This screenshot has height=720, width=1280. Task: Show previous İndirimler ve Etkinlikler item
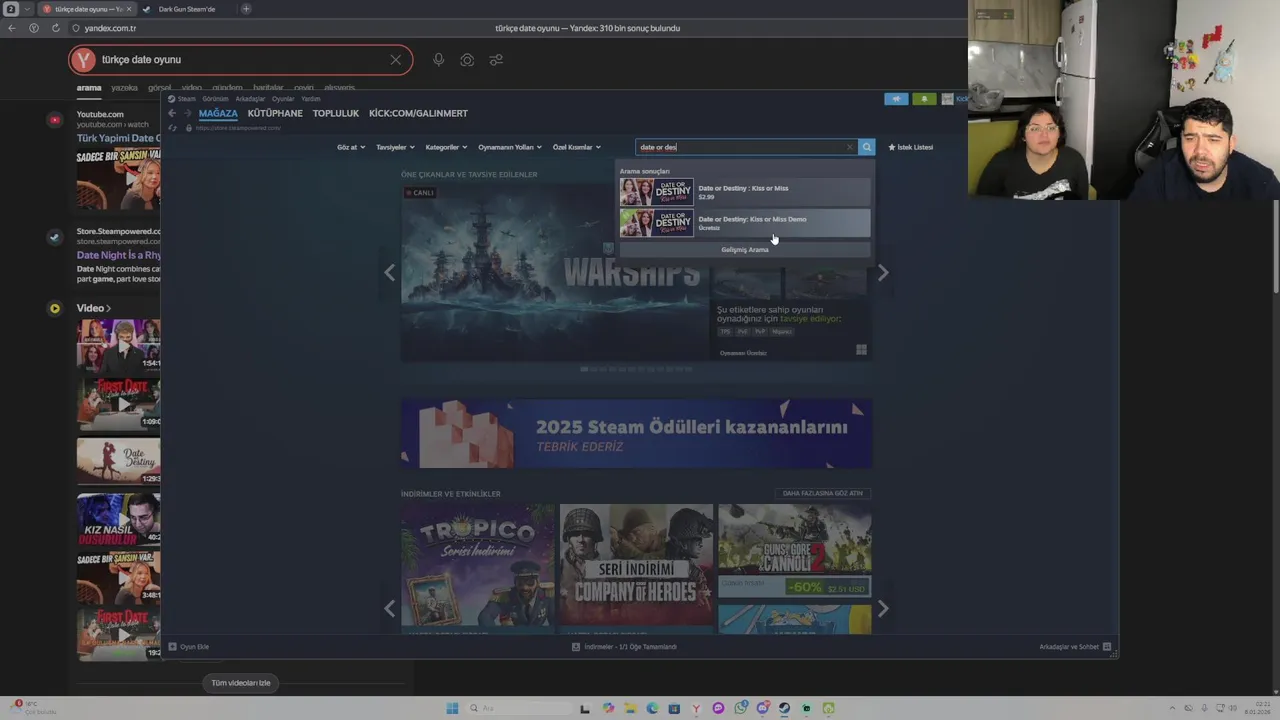389,608
